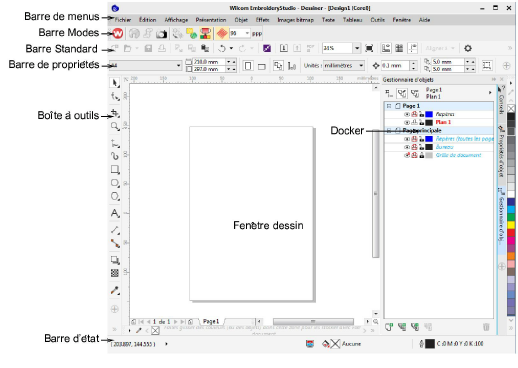
Task: Click the page width field 210.0 mm
Action: 210,62
